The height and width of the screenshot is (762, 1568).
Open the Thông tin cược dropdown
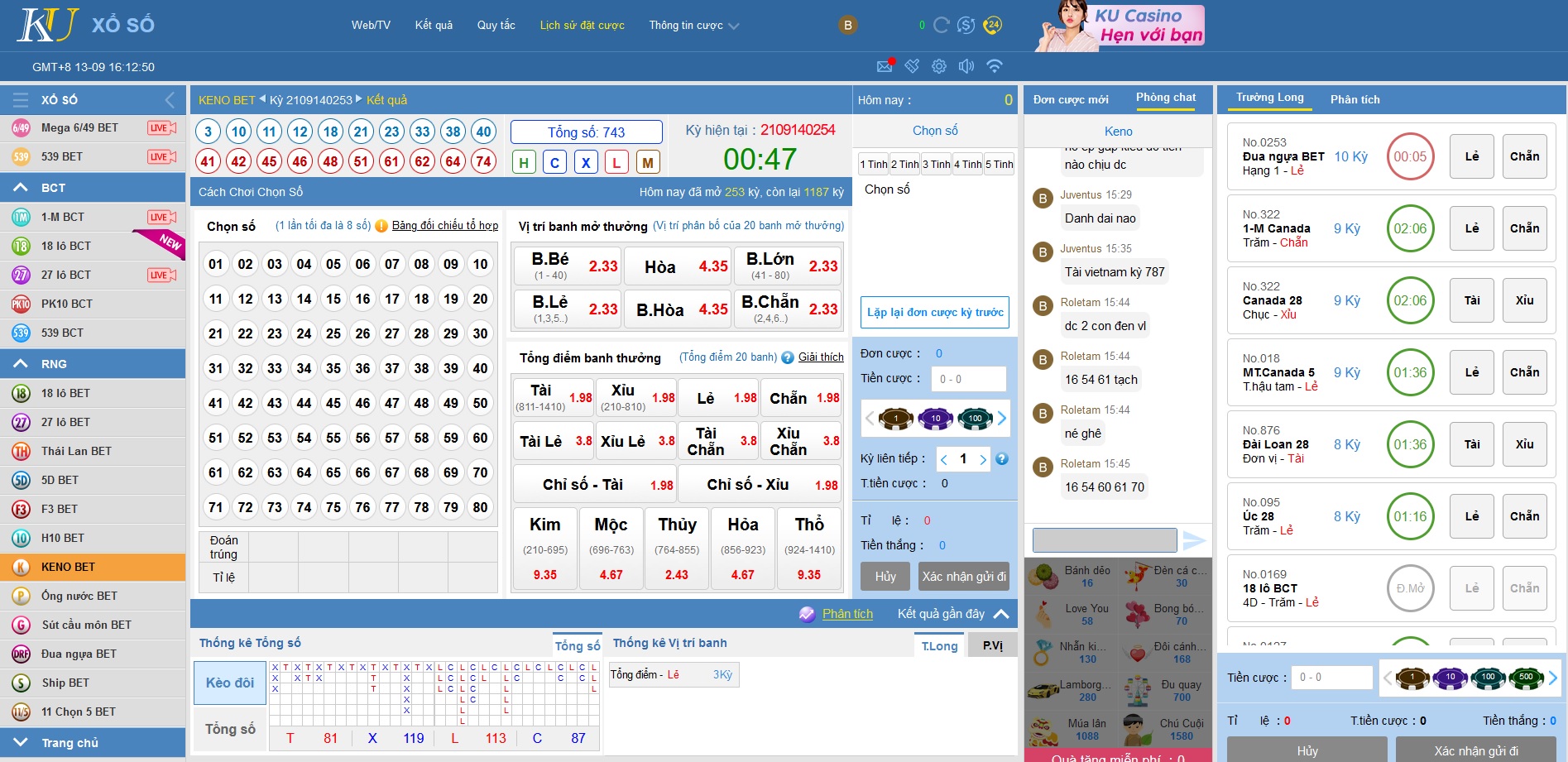coord(693,26)
